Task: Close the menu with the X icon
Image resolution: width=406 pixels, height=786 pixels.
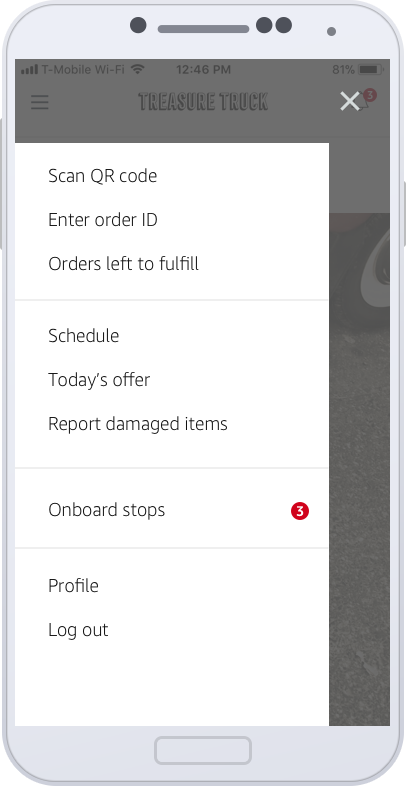Action: coord(349,101)
